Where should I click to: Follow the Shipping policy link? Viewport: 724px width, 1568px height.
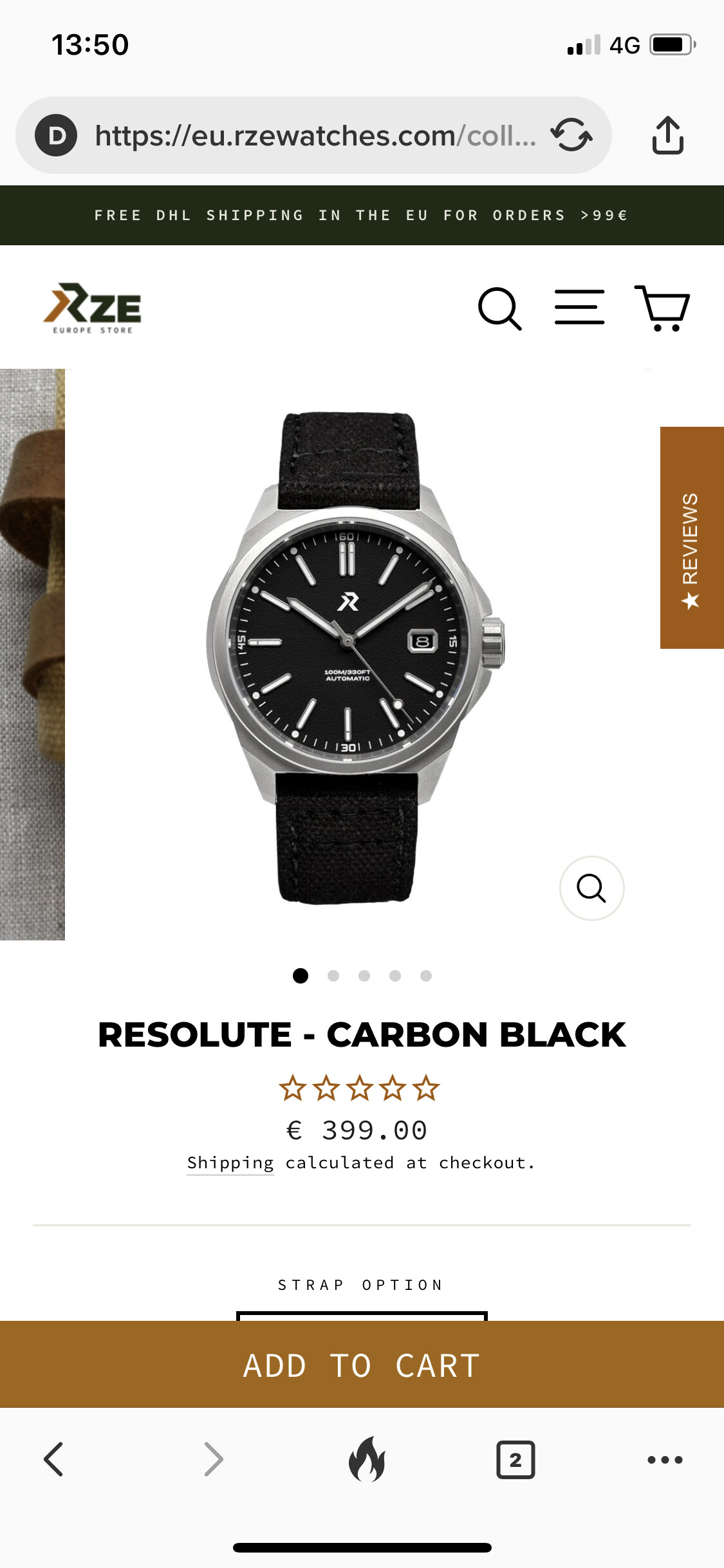[230, 1163]
